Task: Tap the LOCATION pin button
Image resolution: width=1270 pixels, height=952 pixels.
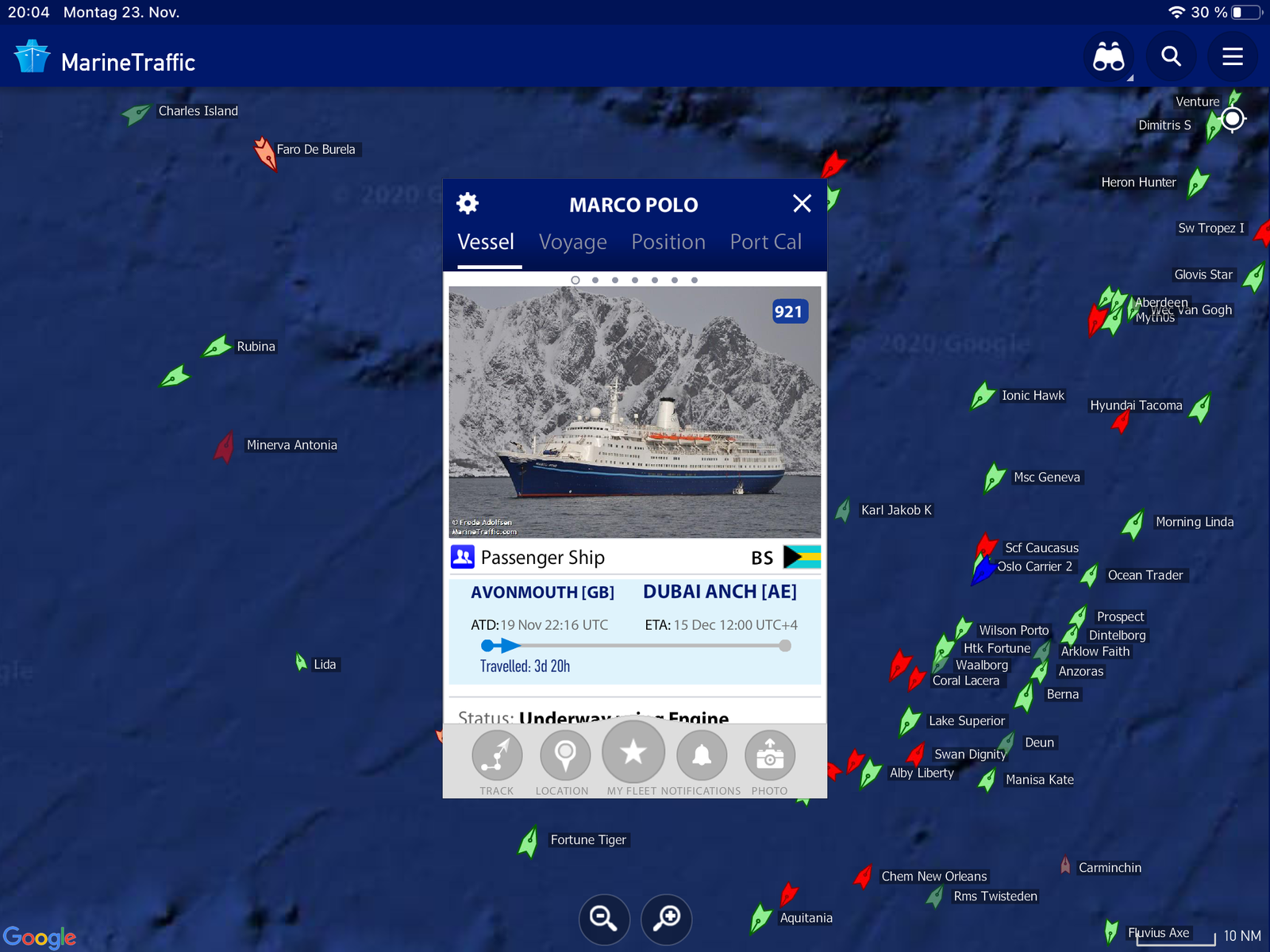Action: [565, 755]
